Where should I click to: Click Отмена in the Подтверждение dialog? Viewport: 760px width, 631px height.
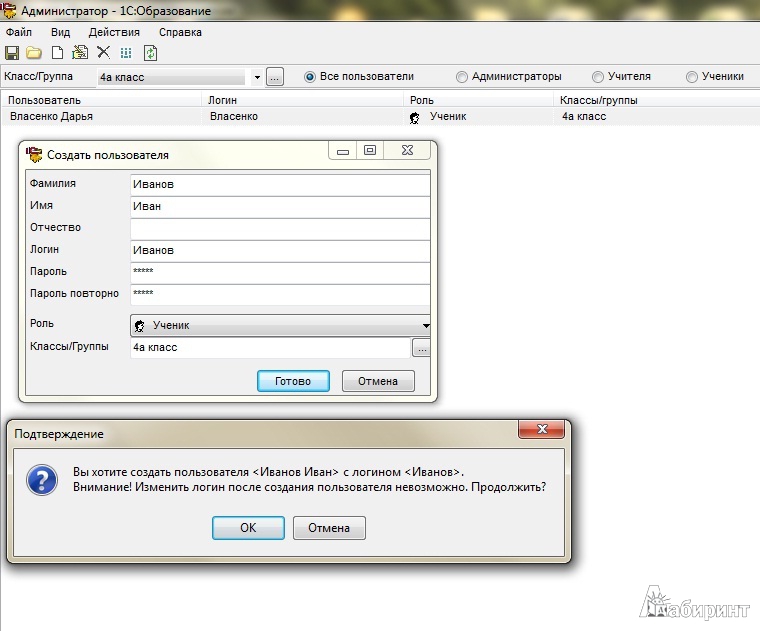[329, 527]
